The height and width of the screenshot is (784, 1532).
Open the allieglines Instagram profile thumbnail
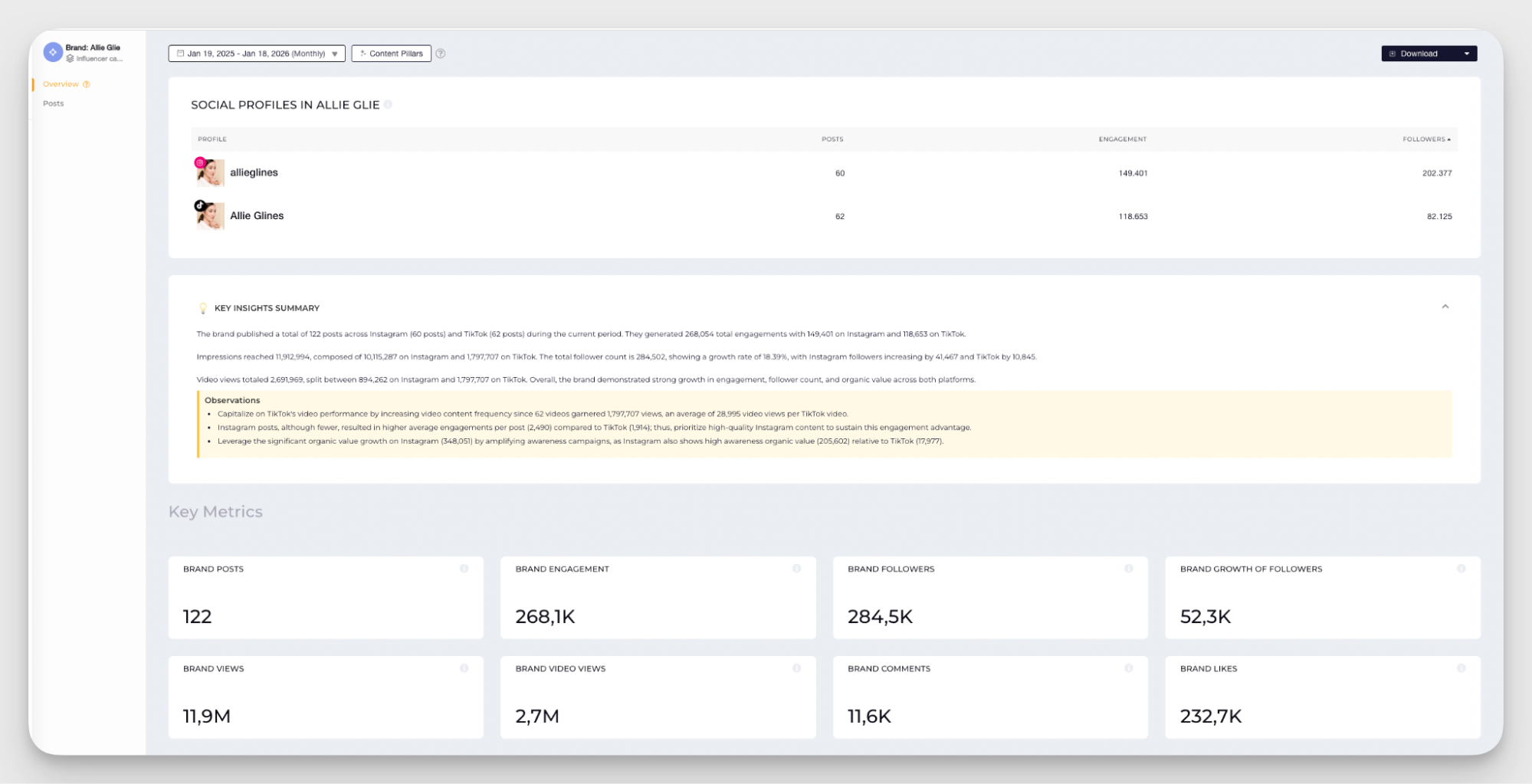coord(210,173)
